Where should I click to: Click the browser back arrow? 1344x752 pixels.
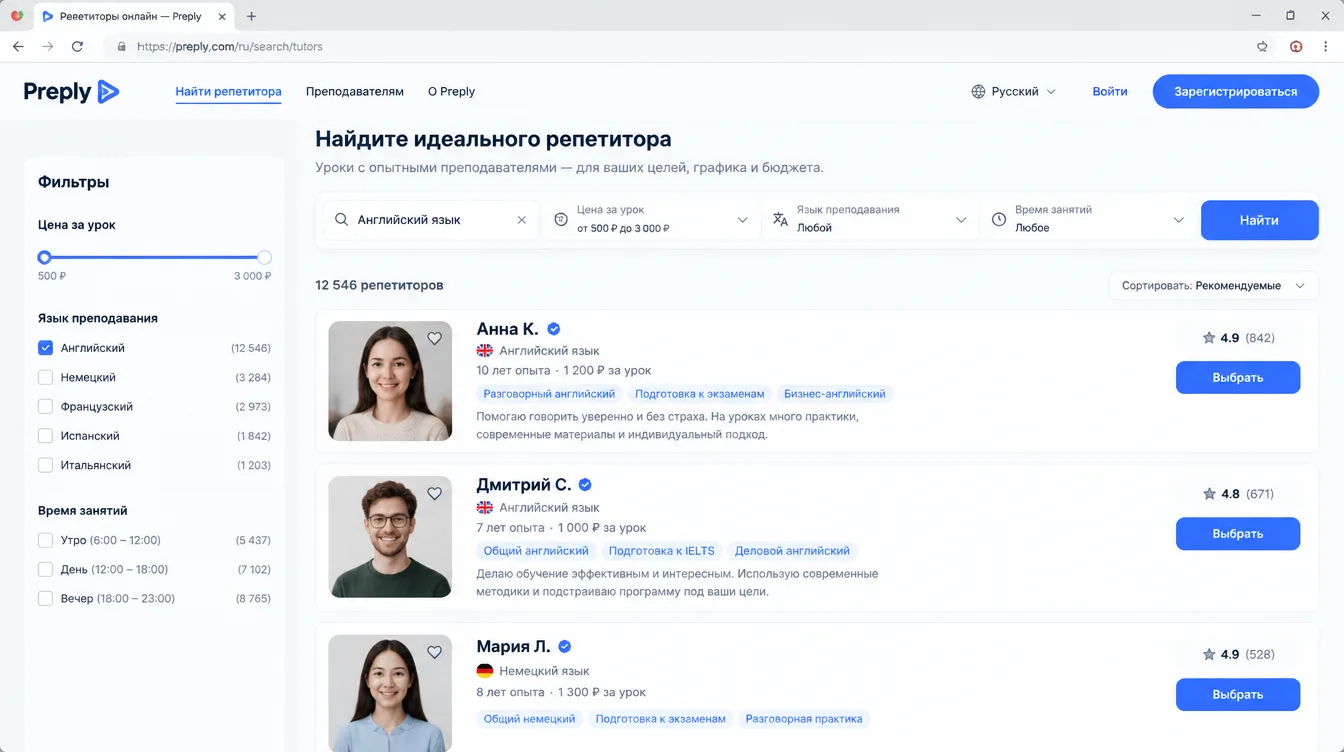coord(18,46)
